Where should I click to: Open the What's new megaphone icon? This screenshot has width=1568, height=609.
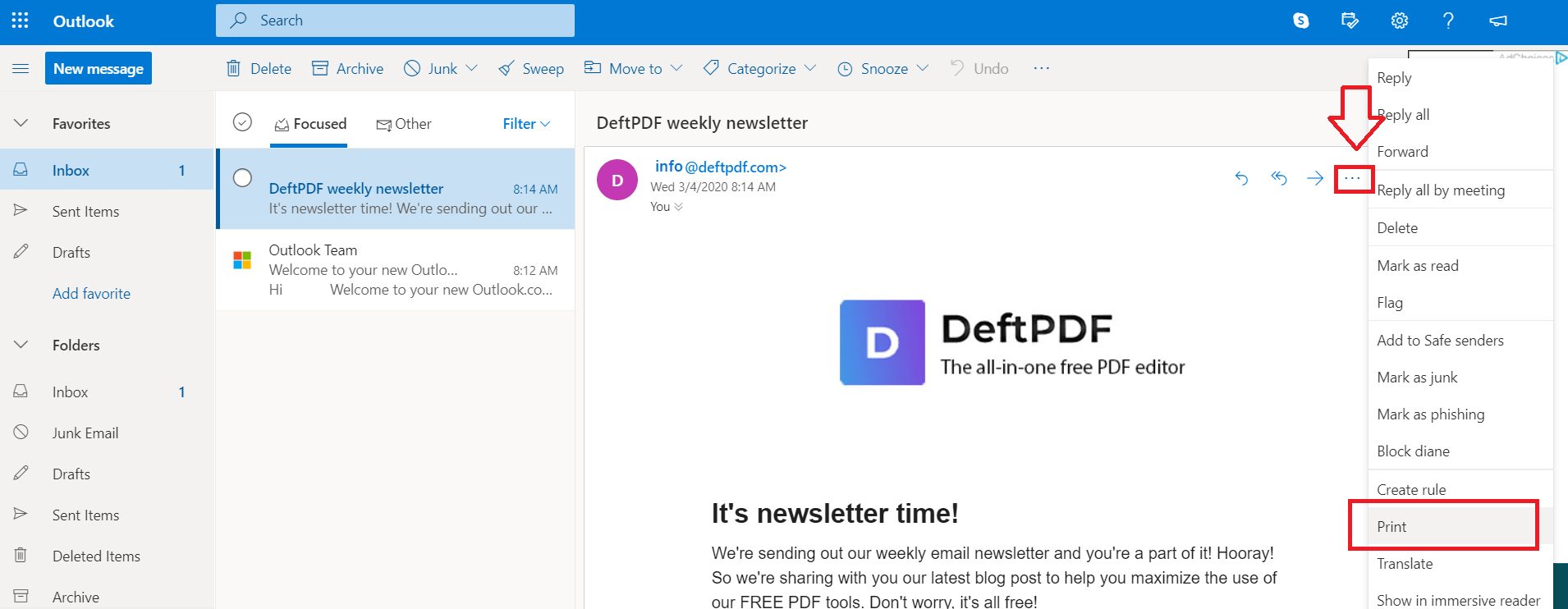click(1498, 21)
